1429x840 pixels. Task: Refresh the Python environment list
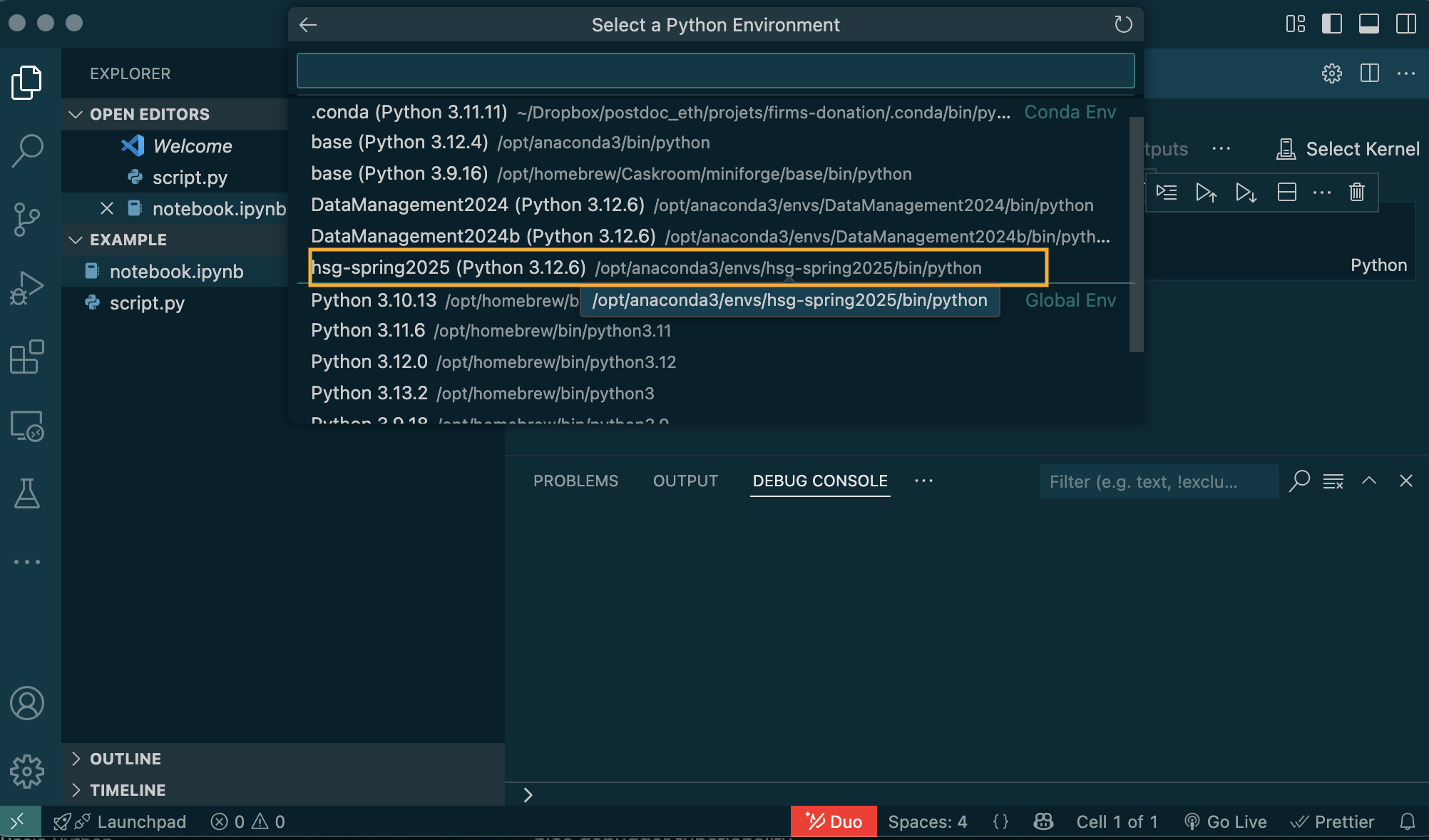point(1123,25)
